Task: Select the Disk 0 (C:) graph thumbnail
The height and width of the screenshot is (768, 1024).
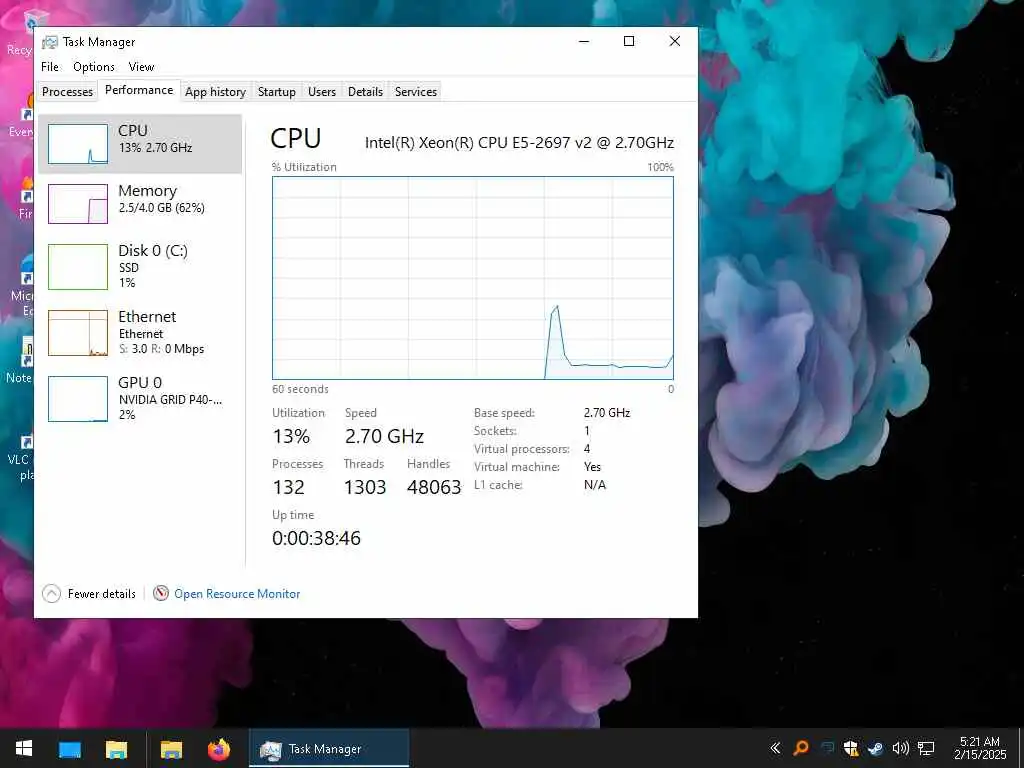Action: click(78, 266)
